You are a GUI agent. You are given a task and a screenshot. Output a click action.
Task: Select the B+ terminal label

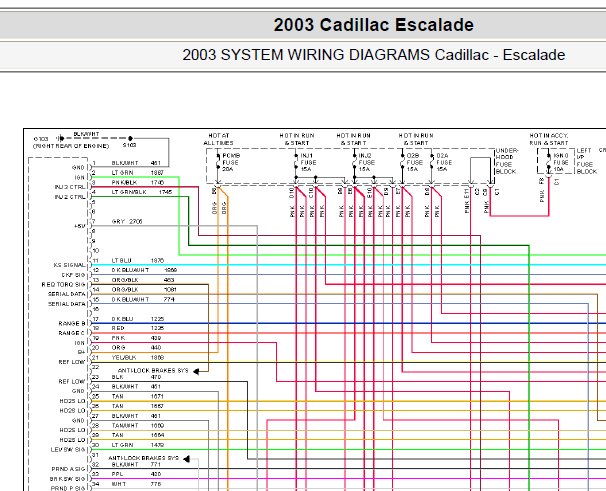[x=81, y=353]
